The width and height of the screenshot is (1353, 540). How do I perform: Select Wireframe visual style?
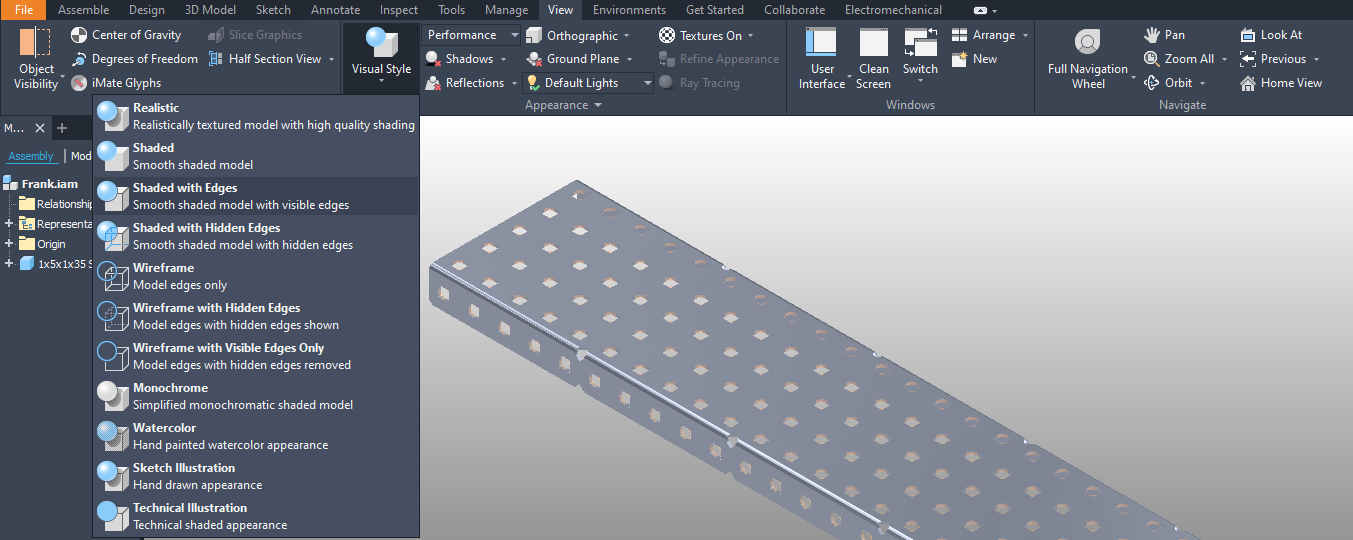(x=256, y=276)
